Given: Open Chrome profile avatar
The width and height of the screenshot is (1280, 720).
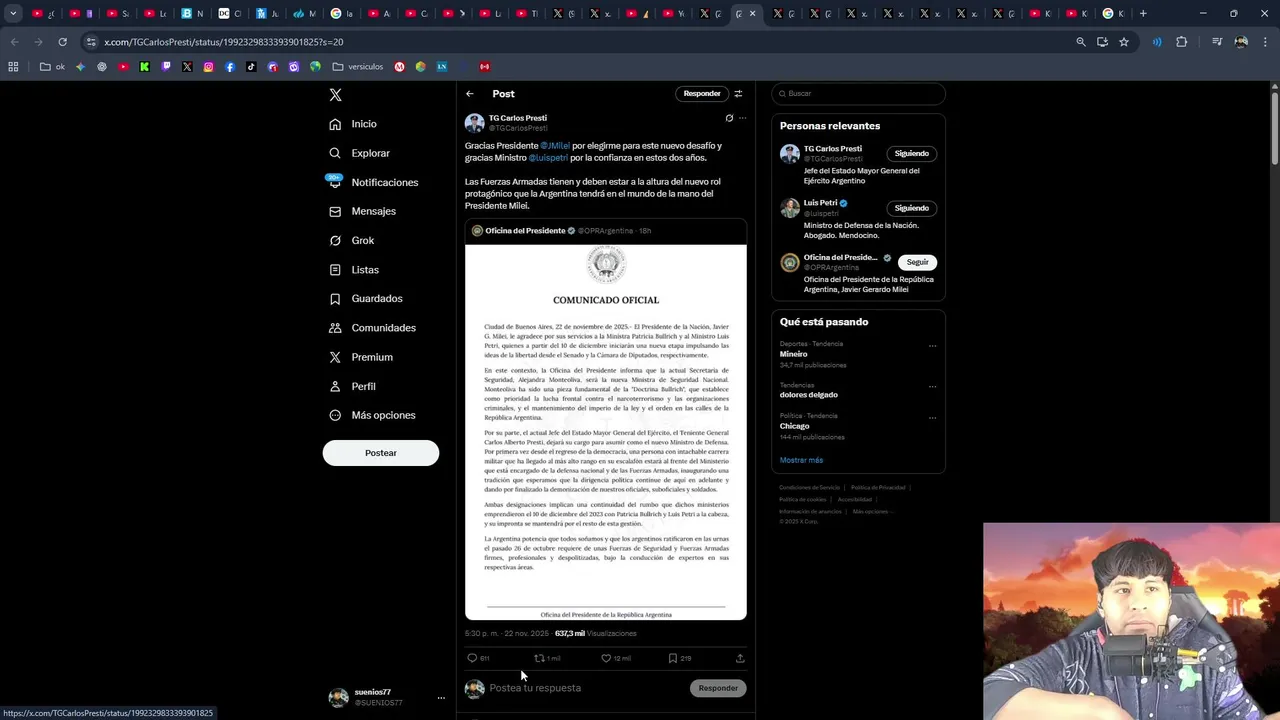Looking at the screenshot, I should click(1241, 42).
